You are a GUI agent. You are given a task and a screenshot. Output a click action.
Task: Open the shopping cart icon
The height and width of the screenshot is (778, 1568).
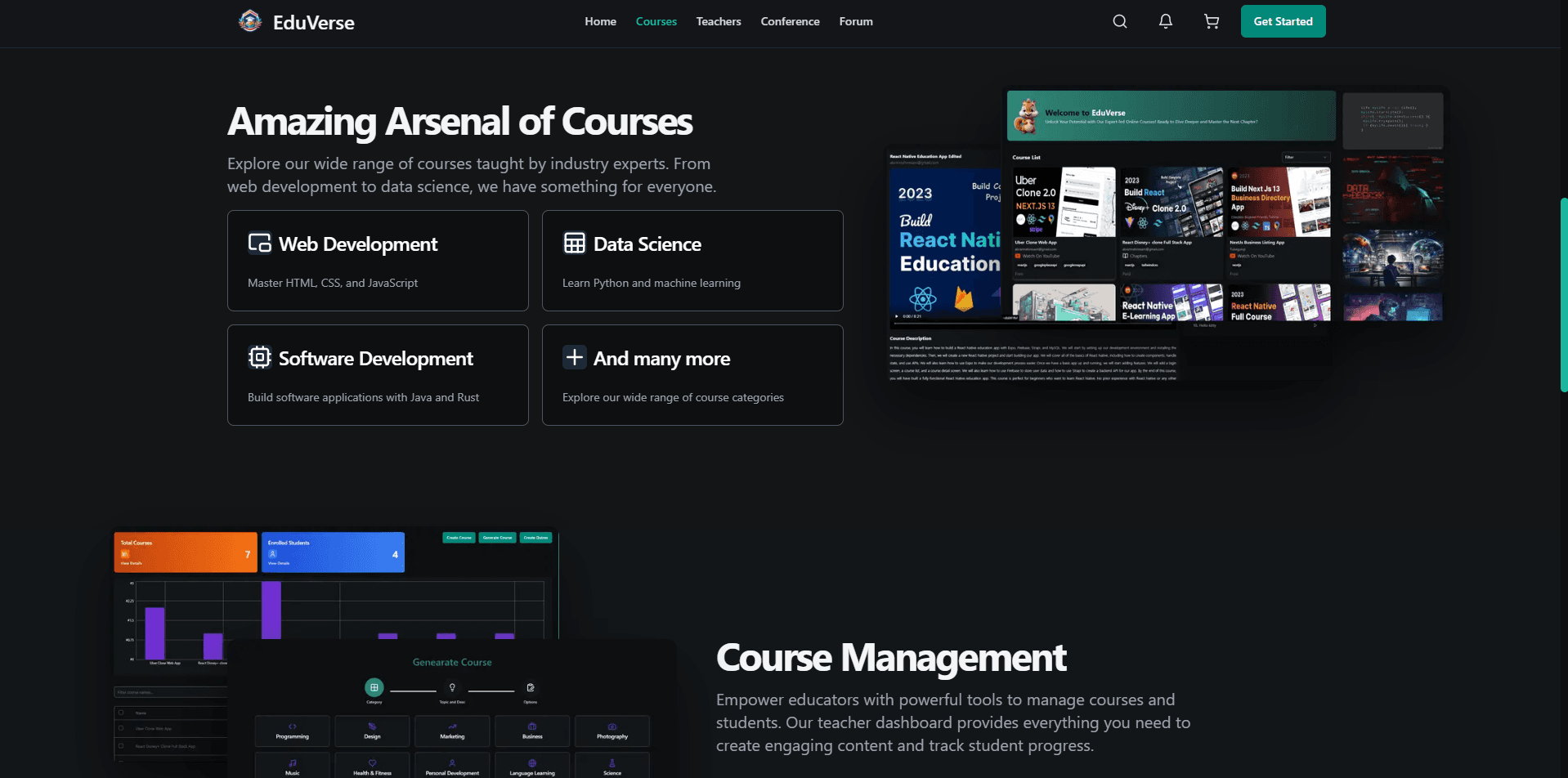pos(1212,21)
